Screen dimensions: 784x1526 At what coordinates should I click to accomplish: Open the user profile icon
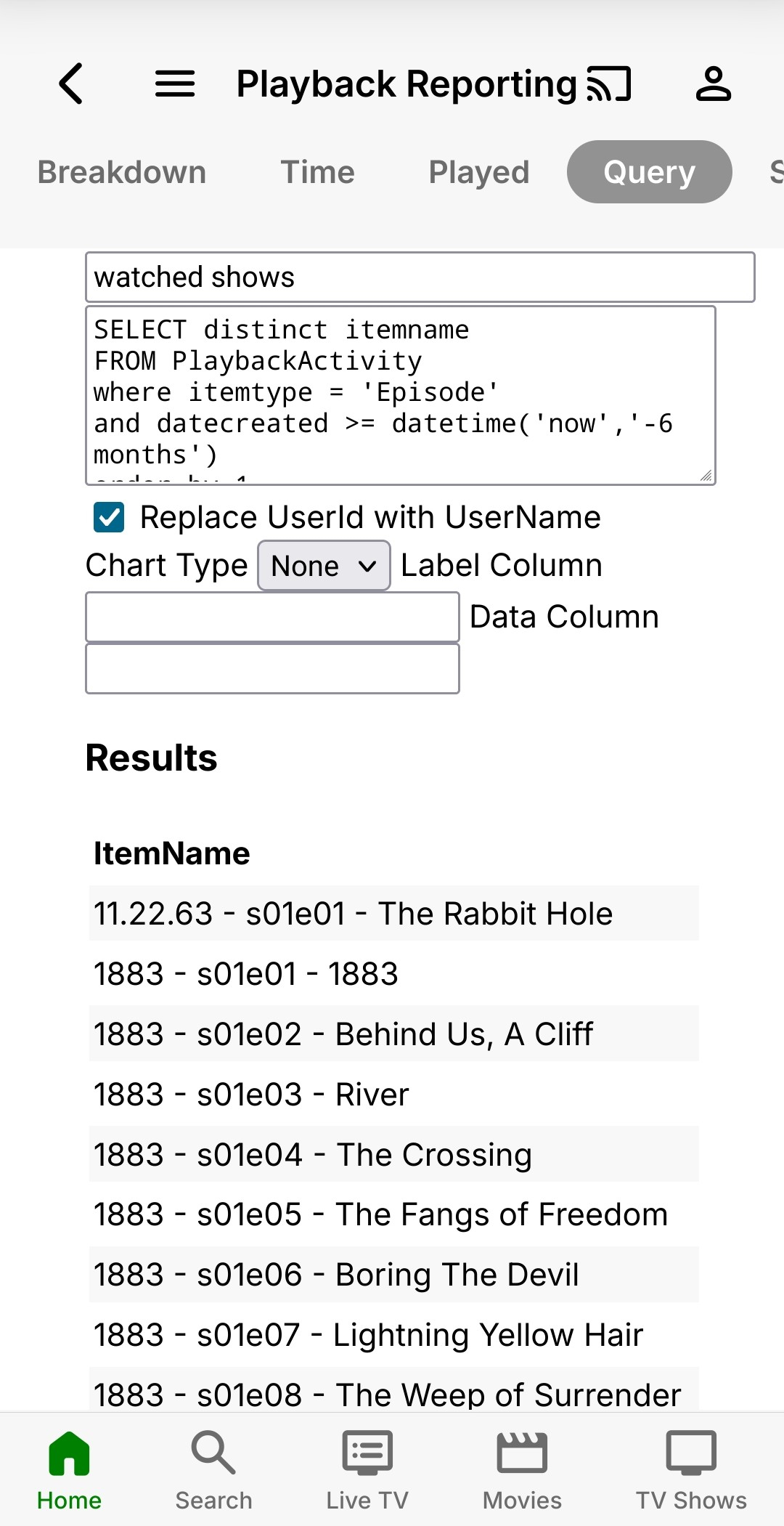(713, 84)
